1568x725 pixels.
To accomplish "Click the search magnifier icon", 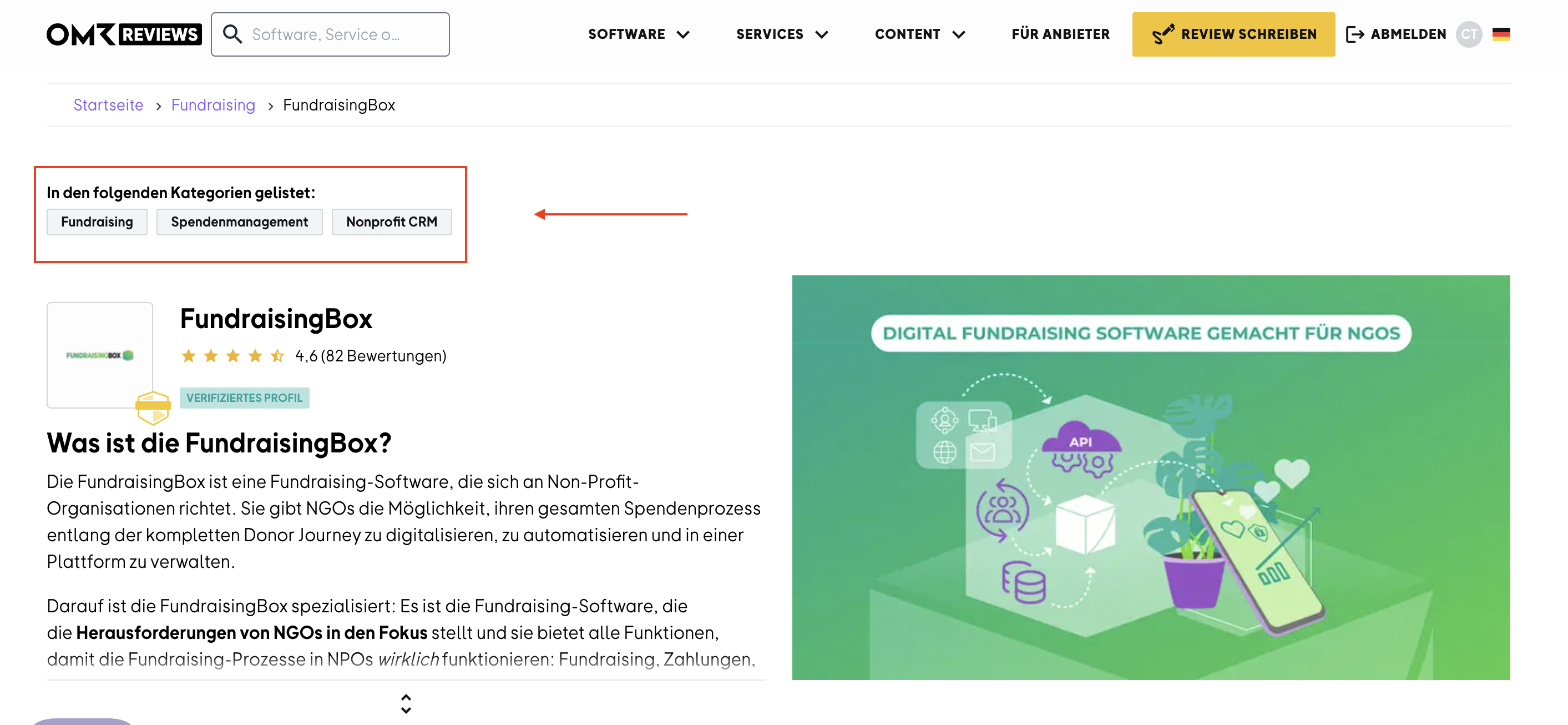I will click(232, 34).
